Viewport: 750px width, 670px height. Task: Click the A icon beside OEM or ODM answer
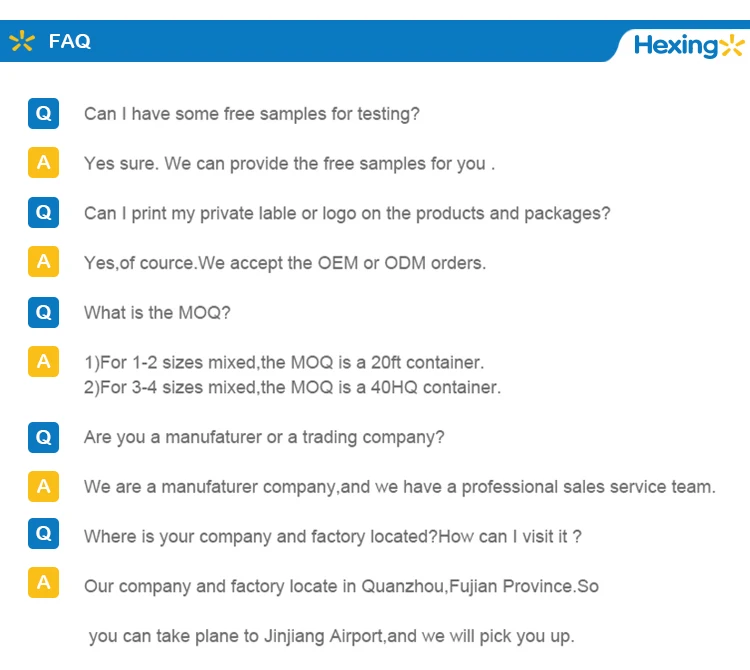tap(43, 262)
